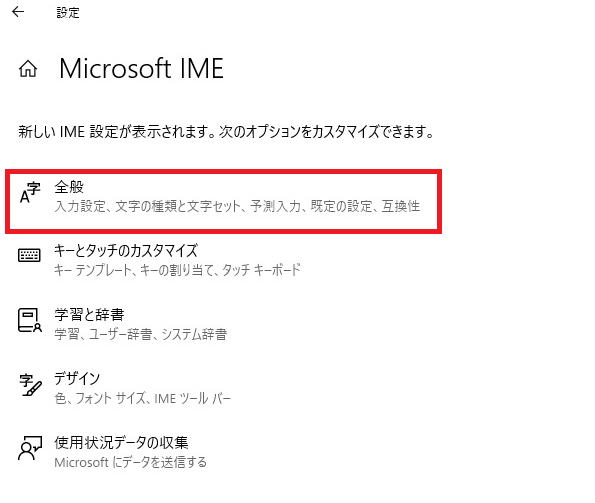Screen dimensions: 595x503
Task: Click the Microsoft IME page heading
Action: (x=141, y=69)
